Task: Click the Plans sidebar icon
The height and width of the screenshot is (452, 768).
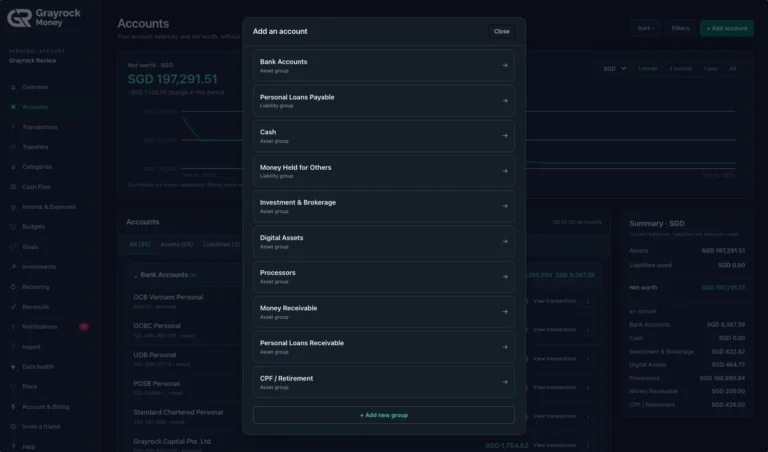Action: click(13, 386)
